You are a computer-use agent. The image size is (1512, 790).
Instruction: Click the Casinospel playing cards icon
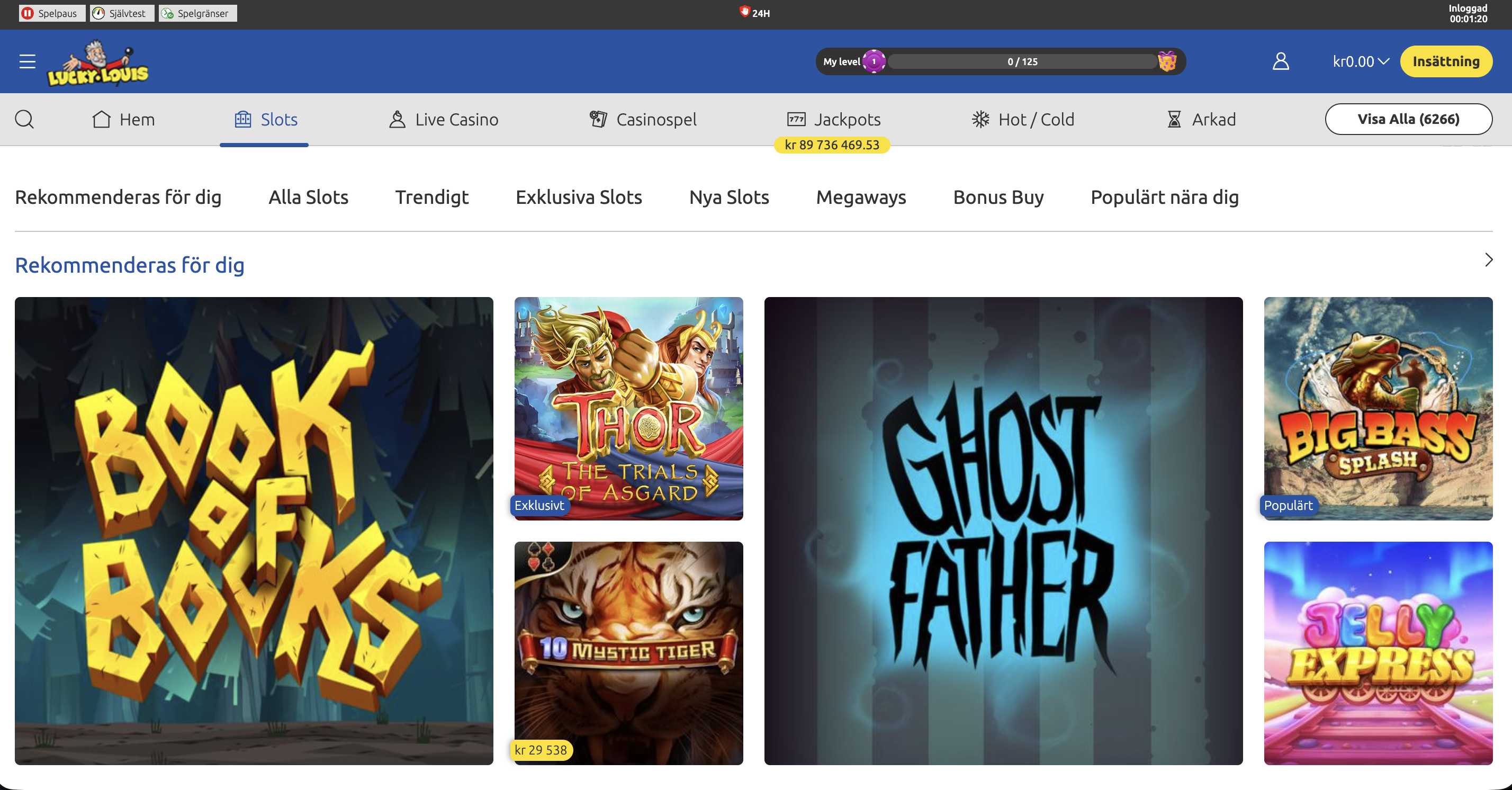[x=598, y=119]
